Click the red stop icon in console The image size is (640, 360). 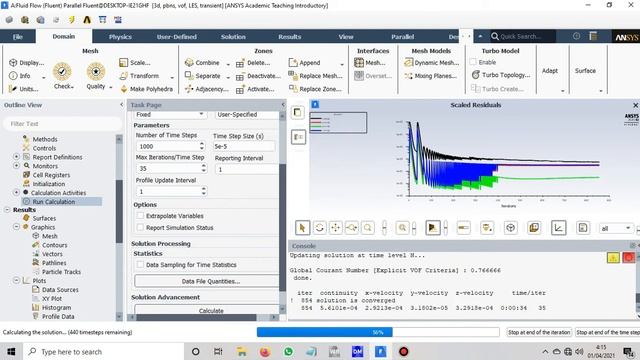pyautogui.click(x=628, y=258)
